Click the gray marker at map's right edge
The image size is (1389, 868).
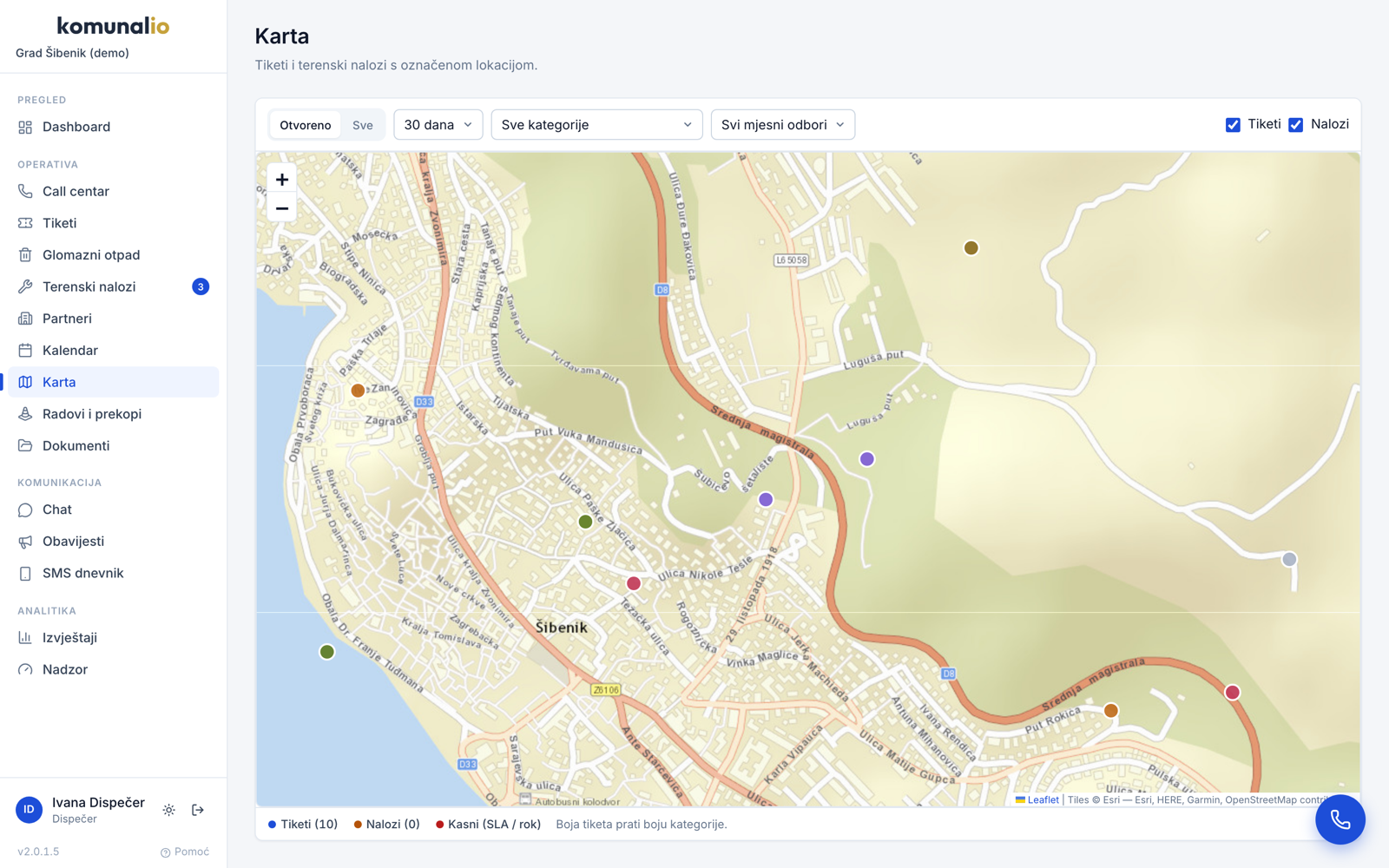pos(1289,559)
